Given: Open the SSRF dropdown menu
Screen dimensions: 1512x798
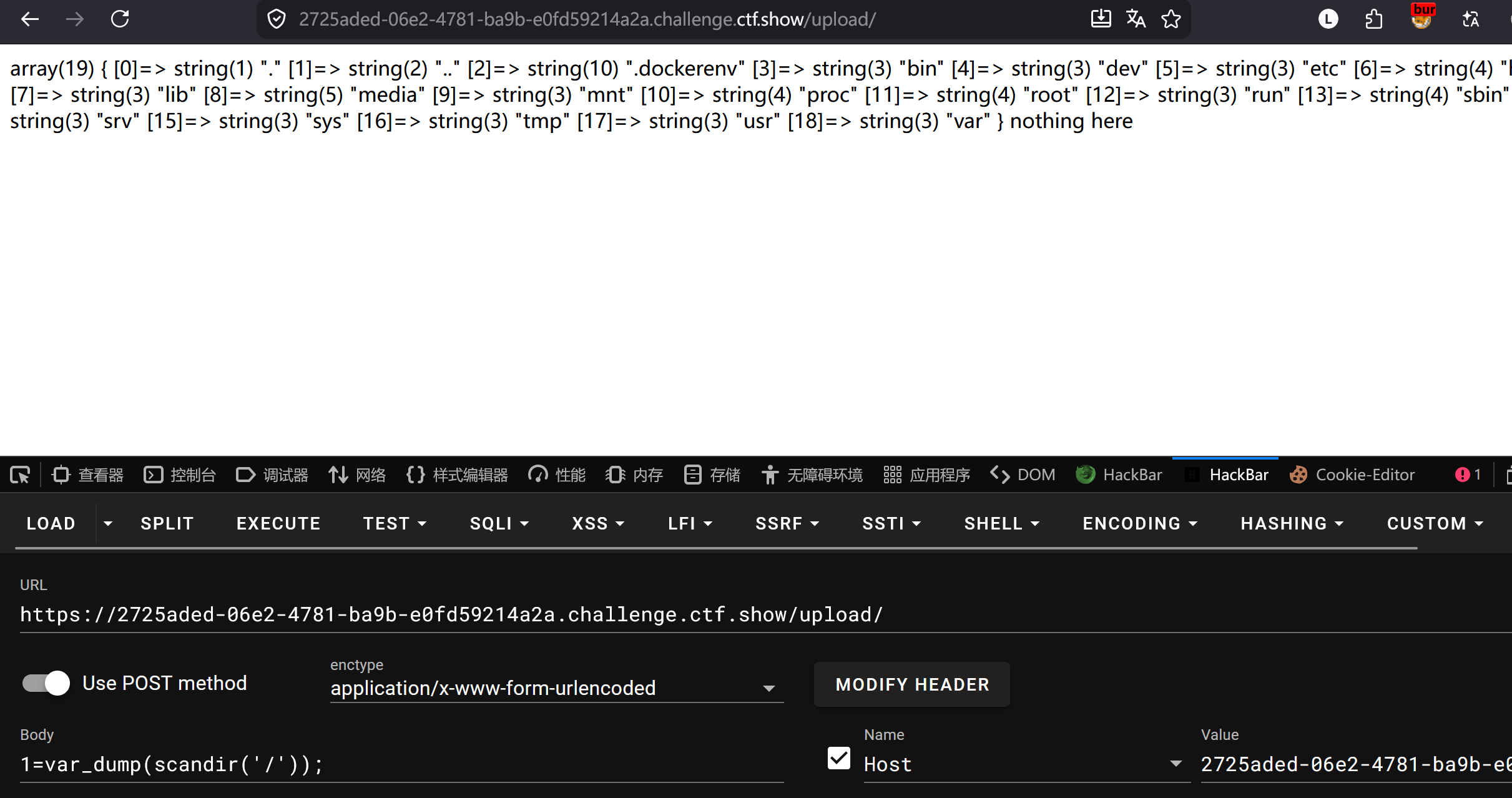Looking at the screenshot, I should click(787, 523).
